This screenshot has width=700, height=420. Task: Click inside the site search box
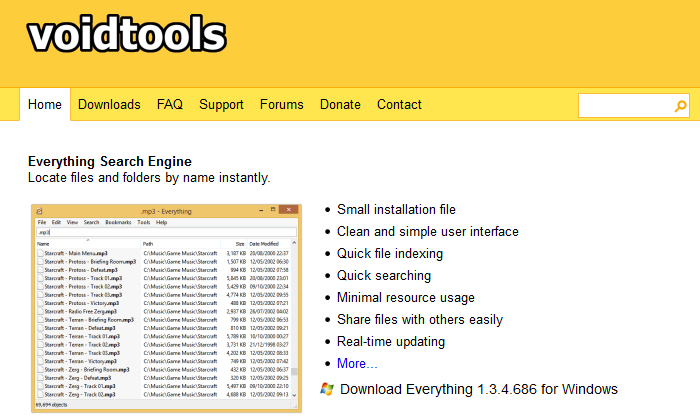[625, 106]
